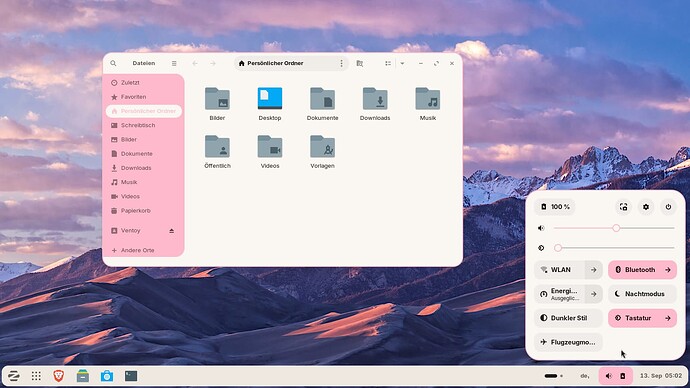Open the Desktop folder icon

point(270,98)
